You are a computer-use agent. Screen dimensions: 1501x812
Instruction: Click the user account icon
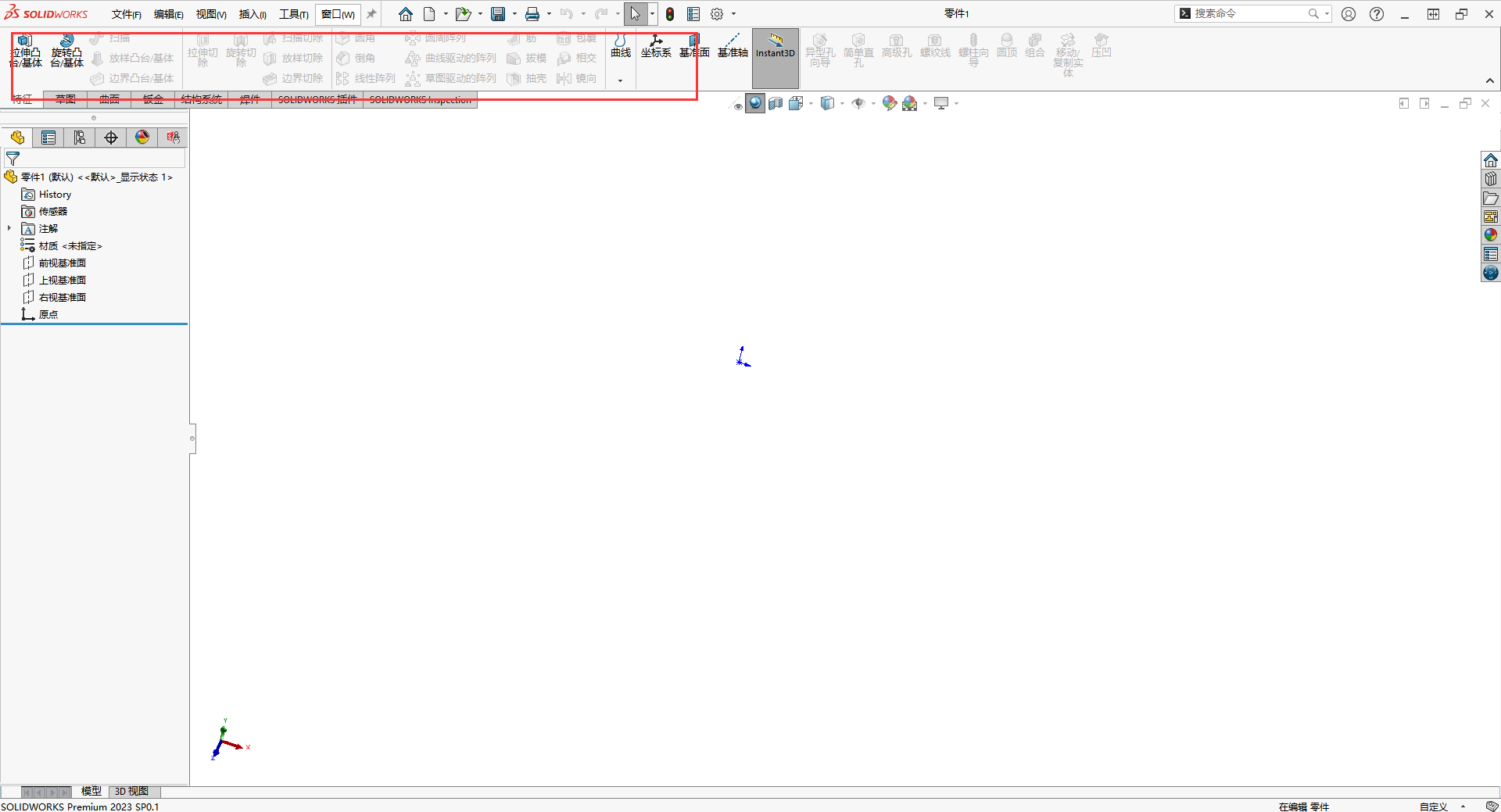pos(1349,14)
